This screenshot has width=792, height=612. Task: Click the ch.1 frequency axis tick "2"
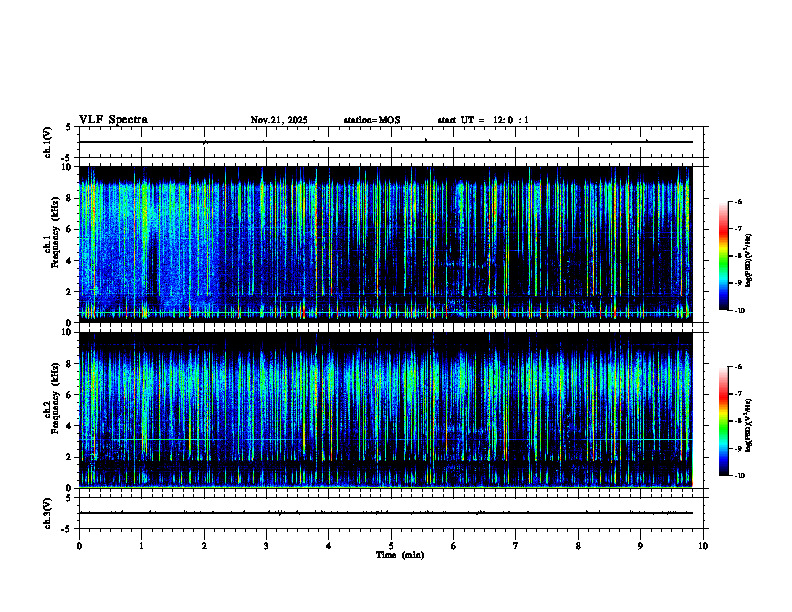click(x=70, y=292)
